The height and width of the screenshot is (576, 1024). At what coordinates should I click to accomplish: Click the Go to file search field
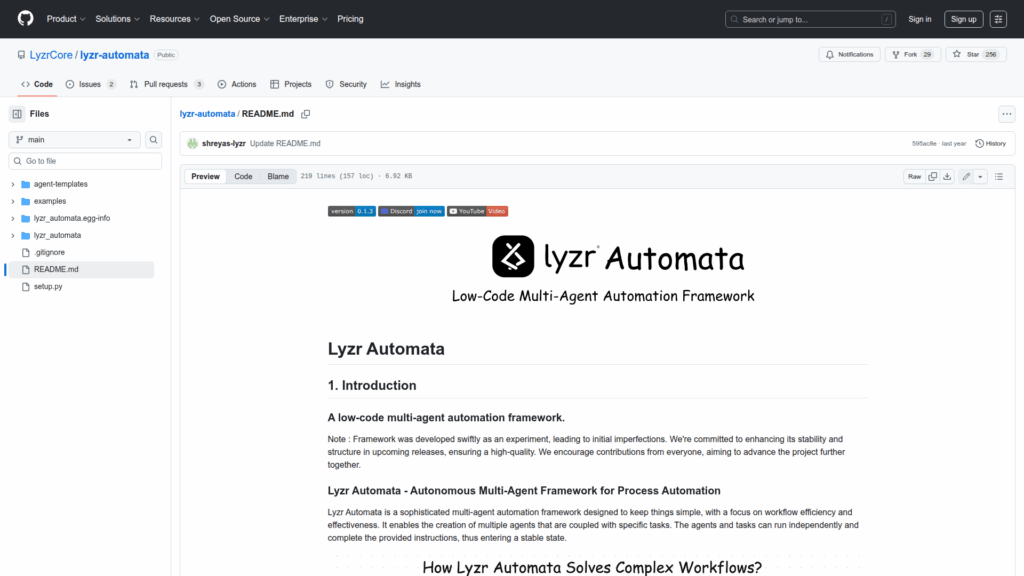pyautogui.click(x=85, y=161)
